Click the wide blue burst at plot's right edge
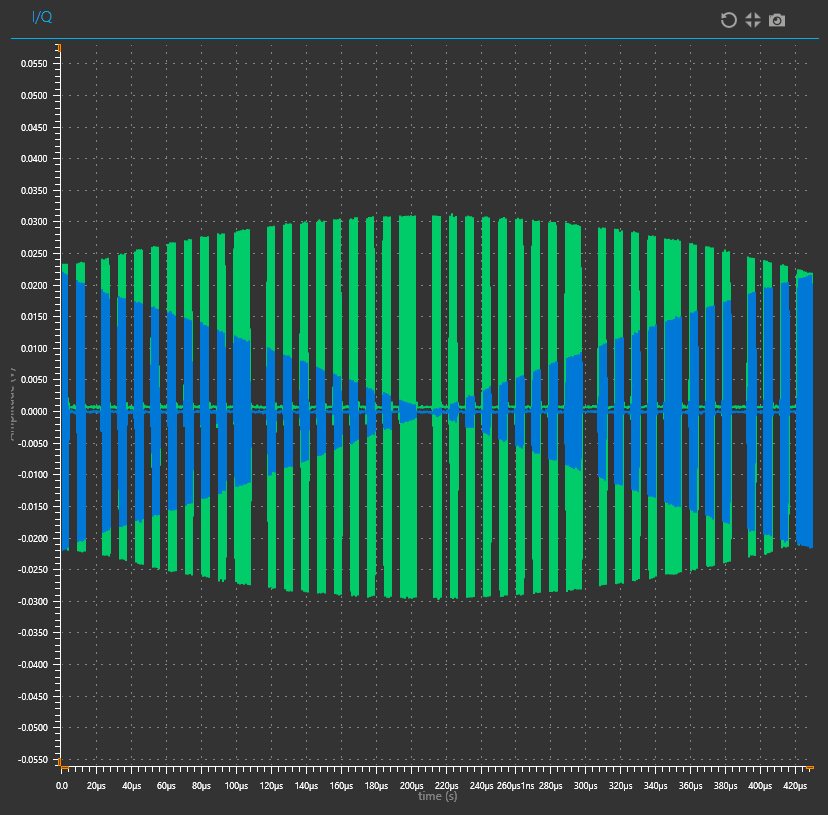828x815 pixels. (804, 409)
